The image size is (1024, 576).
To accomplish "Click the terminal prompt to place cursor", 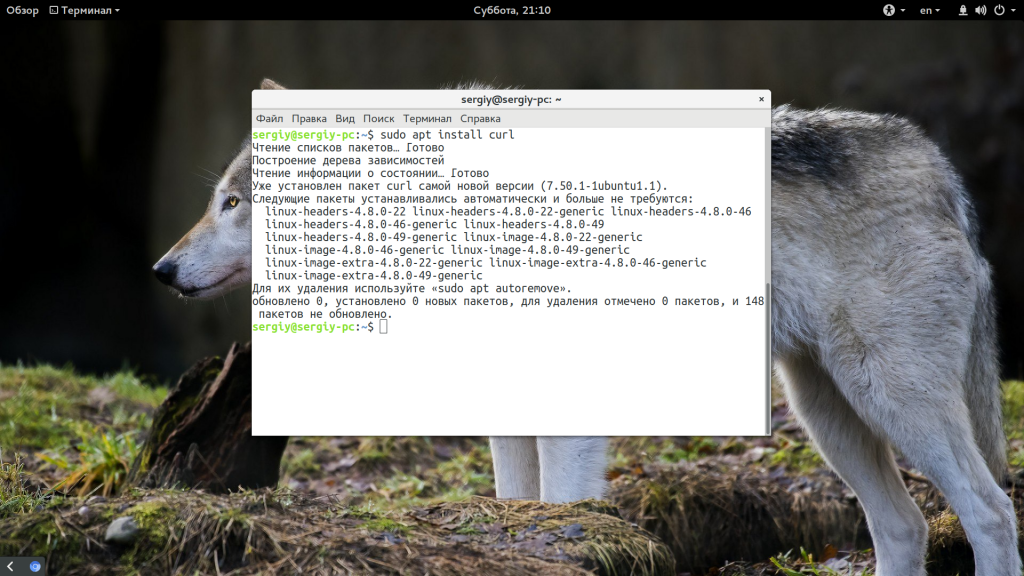I will pyautogui.click(x=385, y=326).
